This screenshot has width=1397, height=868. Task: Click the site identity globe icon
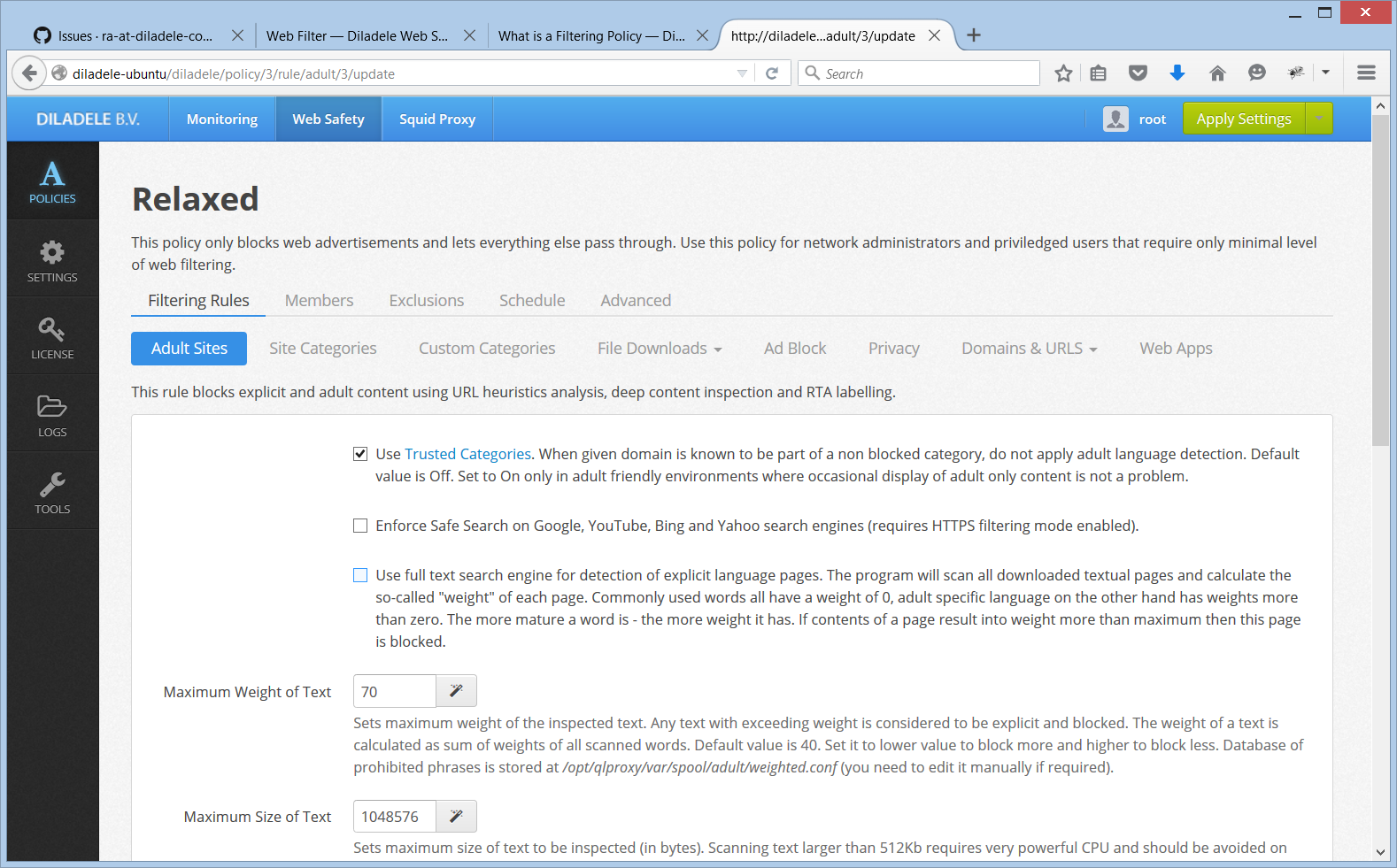59,73
